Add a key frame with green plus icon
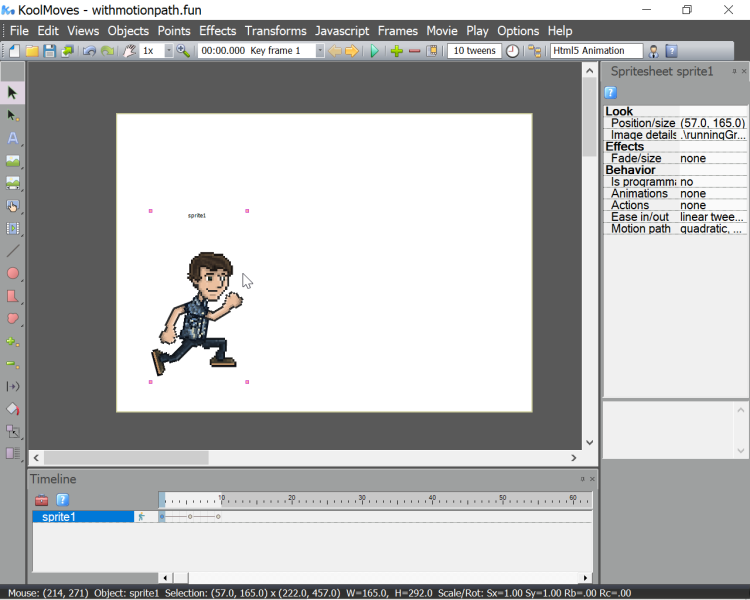This screenshot has width=750, height=600. pyautogui.click(x=397, y=51)
